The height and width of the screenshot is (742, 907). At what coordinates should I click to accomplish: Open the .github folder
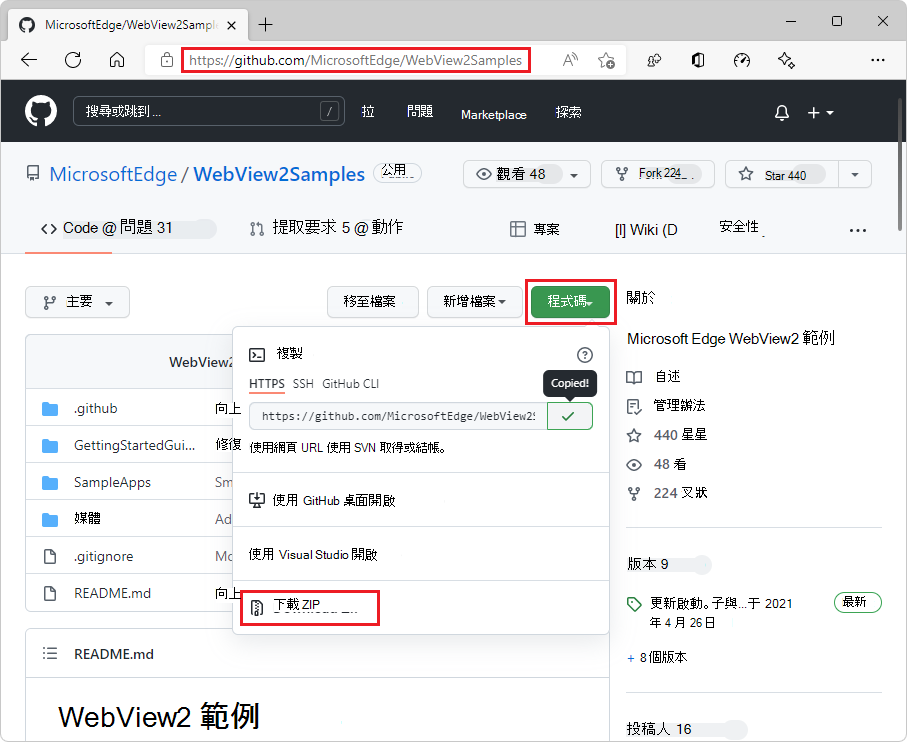click(96, 408)
